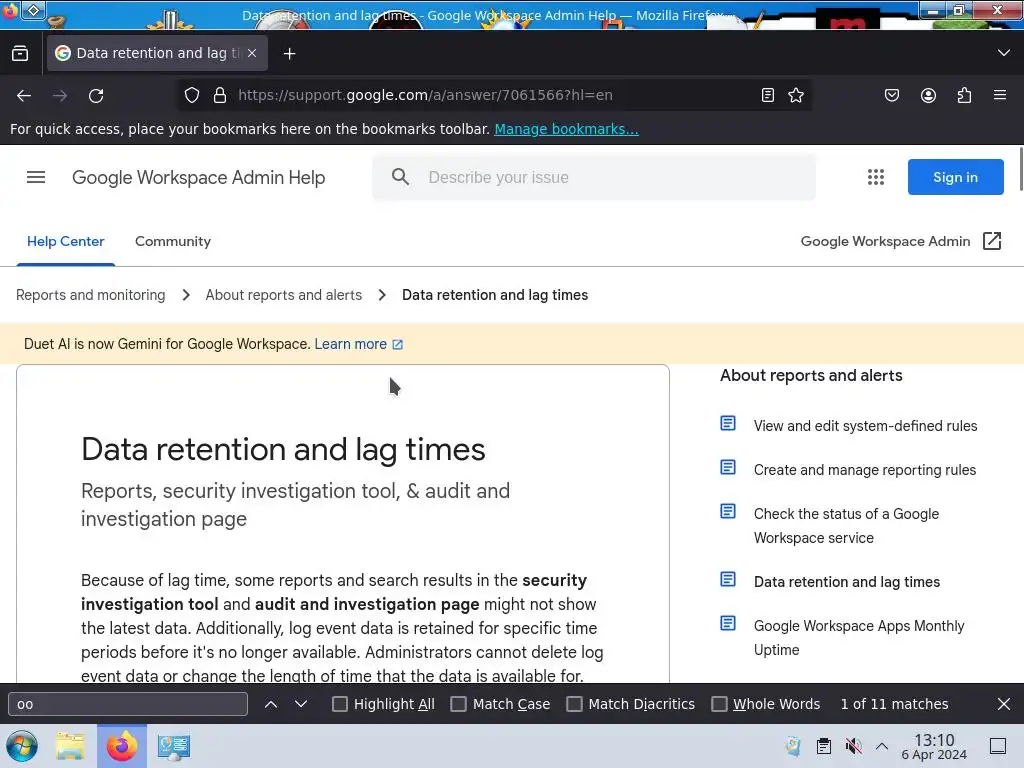Click the Sign in button

coord(955,177)
